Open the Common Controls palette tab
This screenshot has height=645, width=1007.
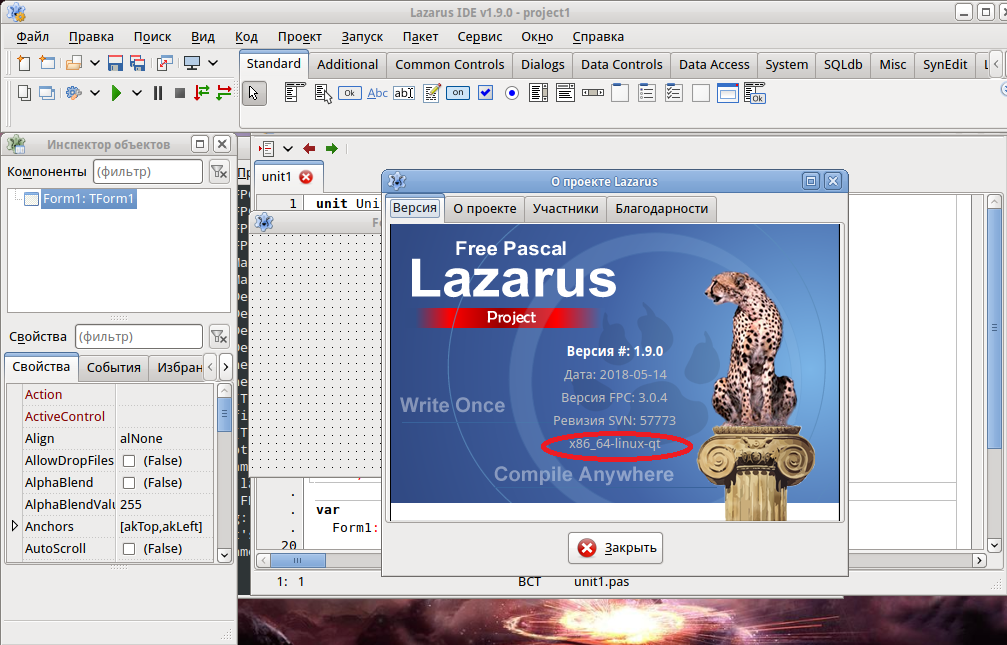tap(449, 64)
